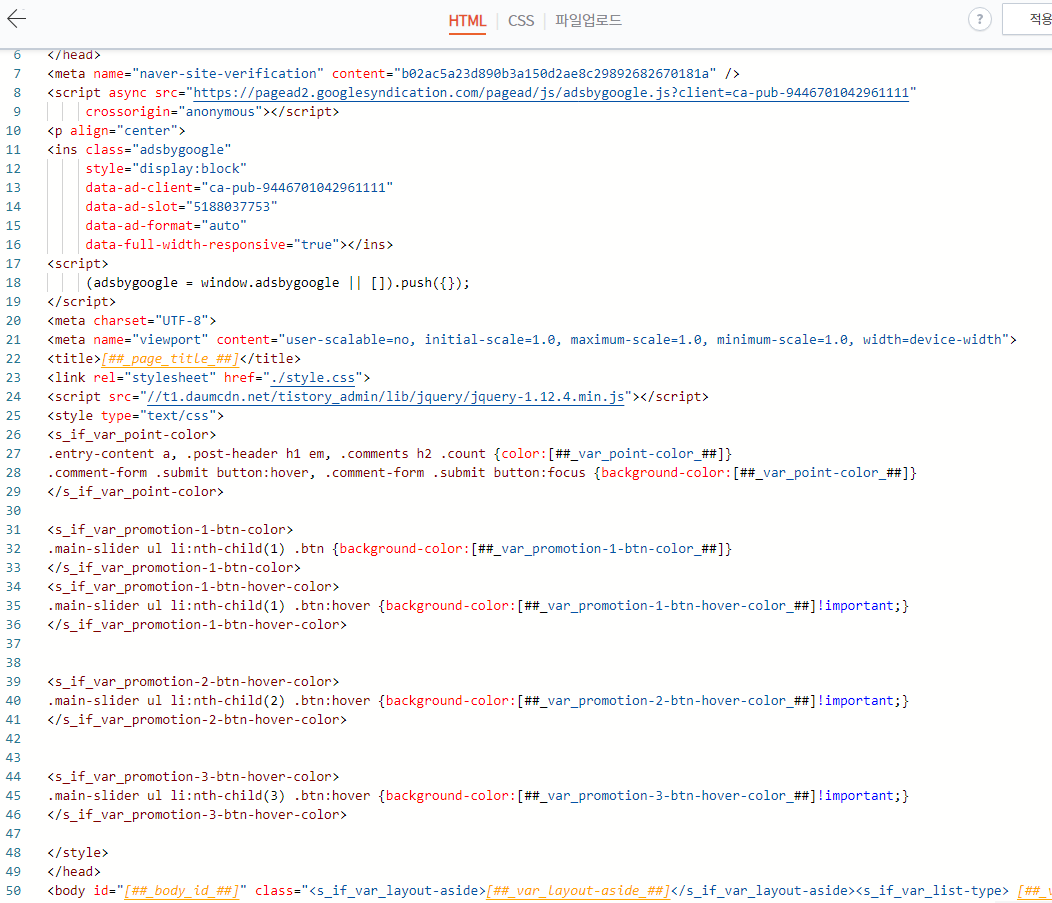Viewport: 1052px width, 903px height.
Task: Click line number 22 in the gutter
Action: (13, 359)
